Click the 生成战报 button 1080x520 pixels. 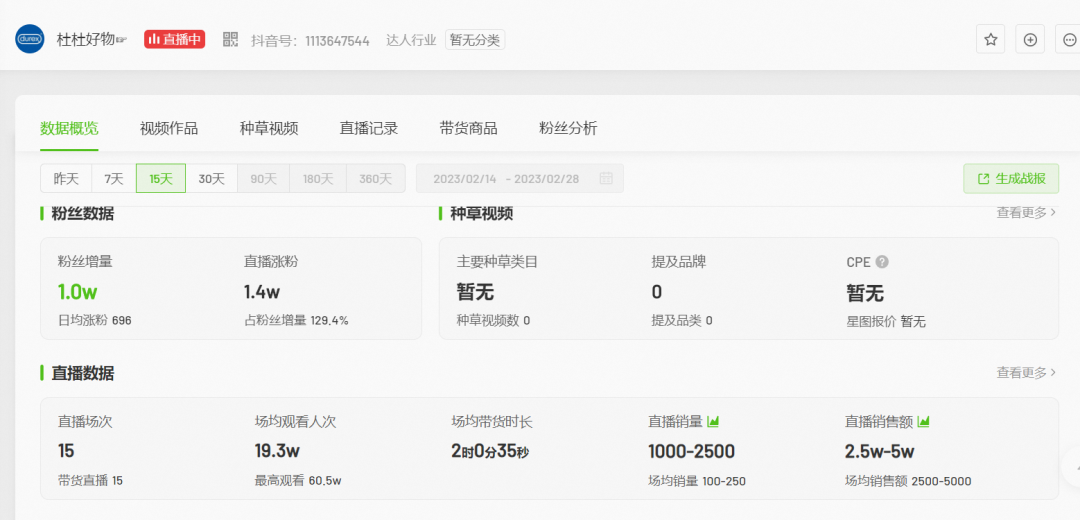[1011, 178]
